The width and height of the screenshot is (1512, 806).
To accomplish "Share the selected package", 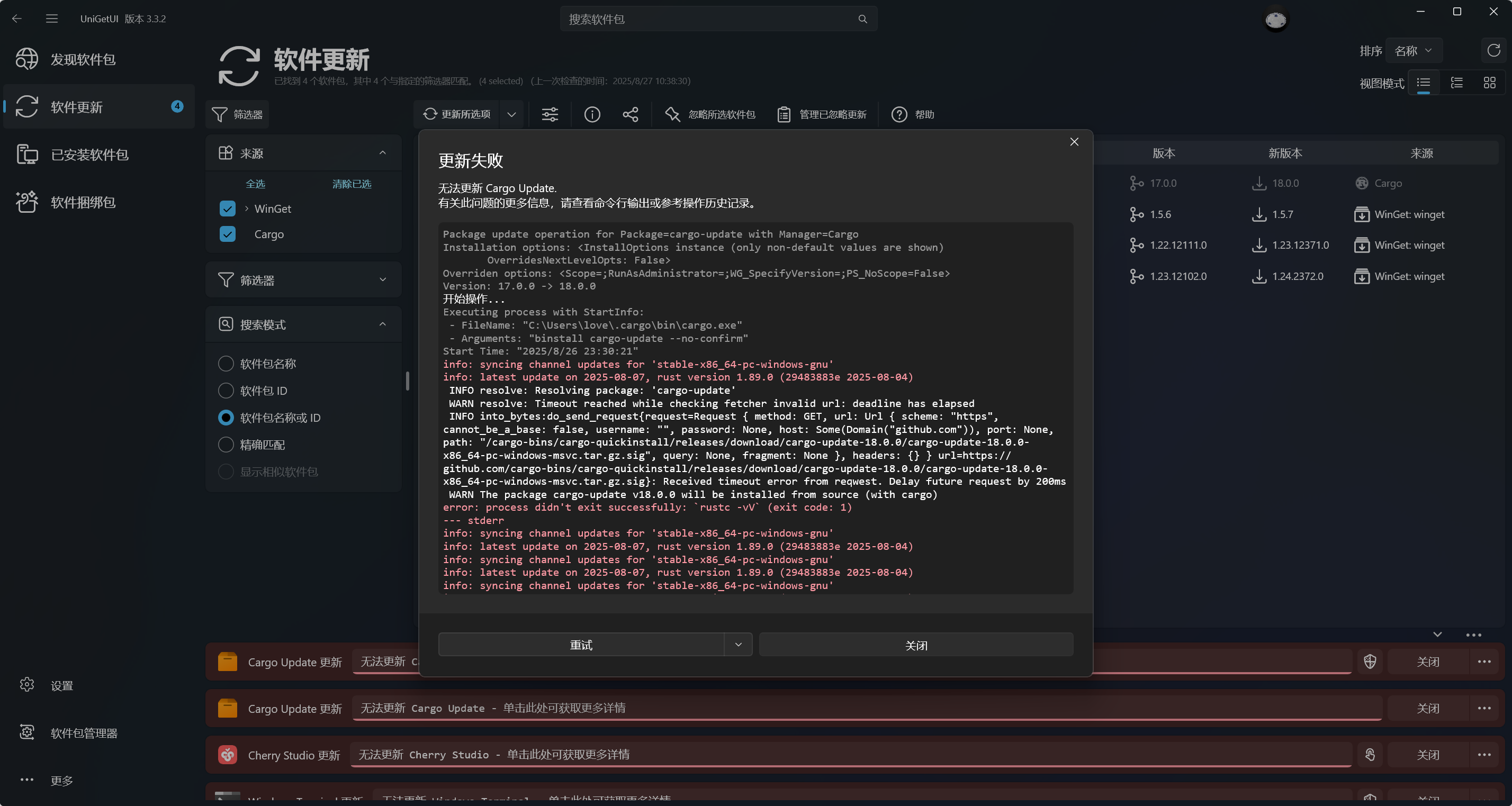I will click(631, 114).
